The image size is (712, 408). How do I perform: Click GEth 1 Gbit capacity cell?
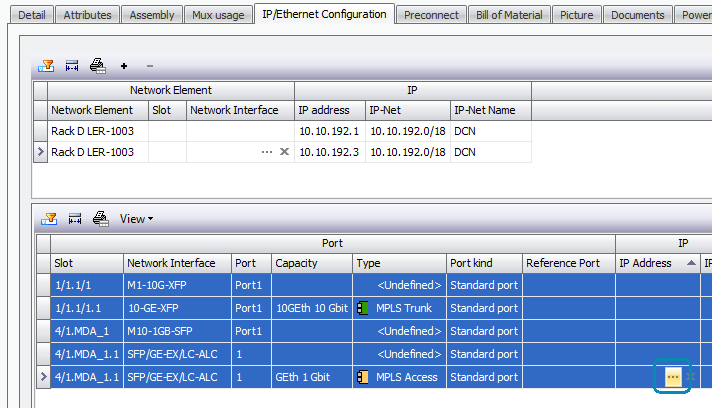click(312, 377)
